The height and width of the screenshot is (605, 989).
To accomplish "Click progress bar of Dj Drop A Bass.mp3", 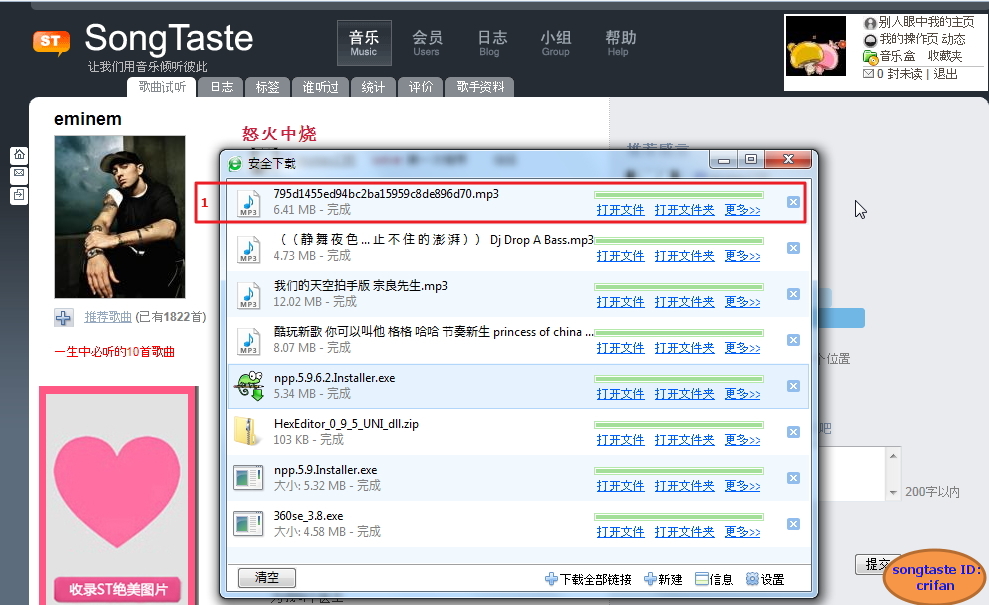I will pyautogui.click(x=678, y=241).
